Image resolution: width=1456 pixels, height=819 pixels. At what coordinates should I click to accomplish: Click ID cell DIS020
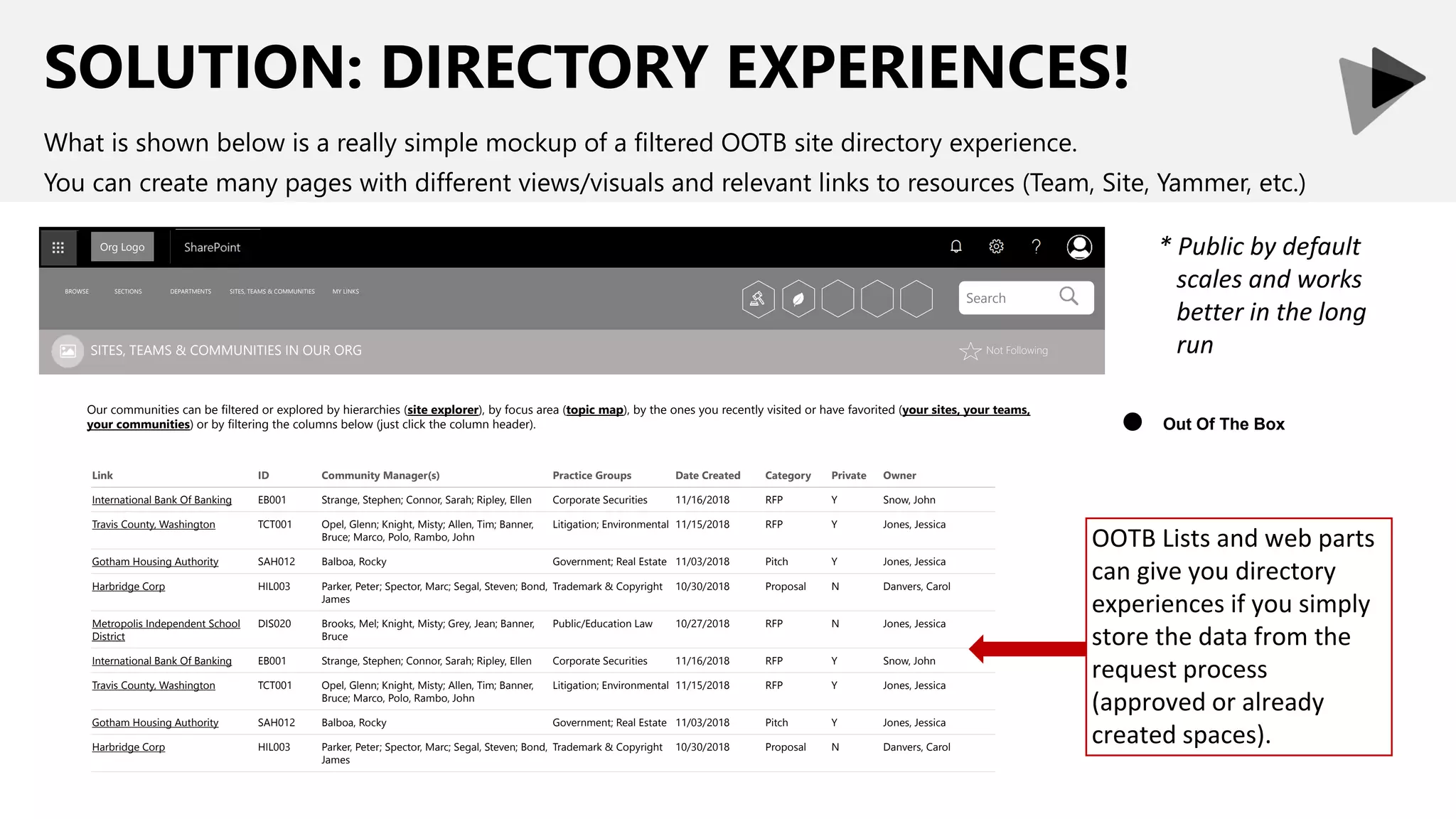coord(274,623)
